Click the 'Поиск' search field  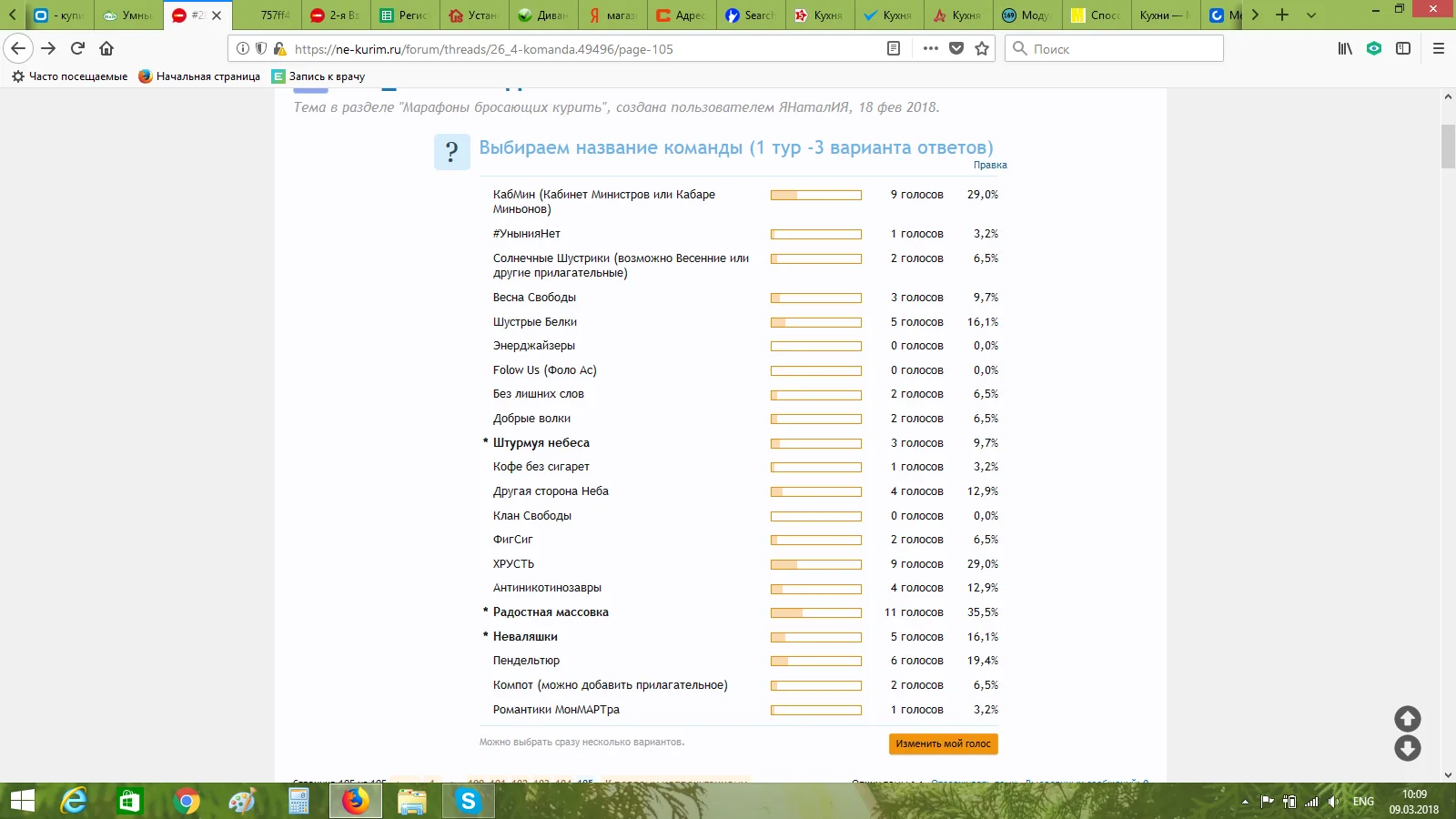coord(1115,48)
